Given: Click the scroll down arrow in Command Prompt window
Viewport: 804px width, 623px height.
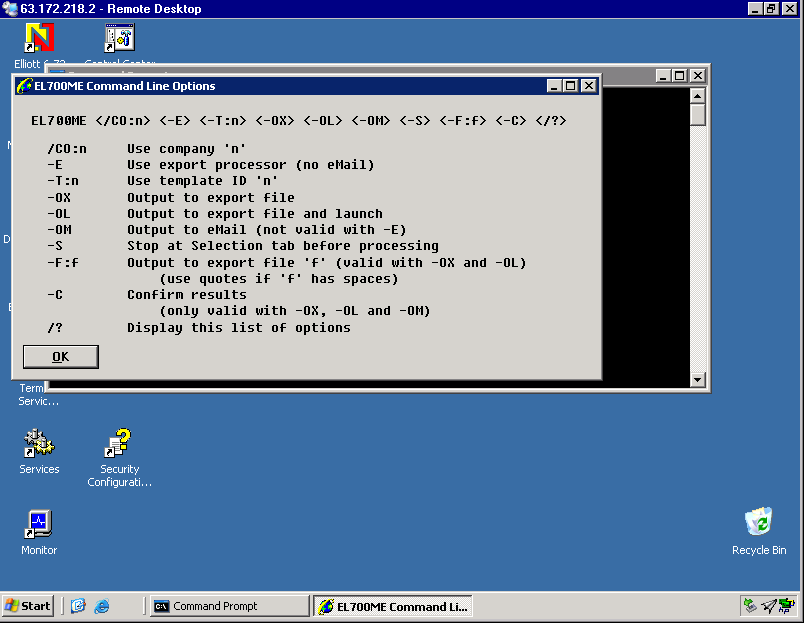Looking at the screenshot, I should click(697, 379).
